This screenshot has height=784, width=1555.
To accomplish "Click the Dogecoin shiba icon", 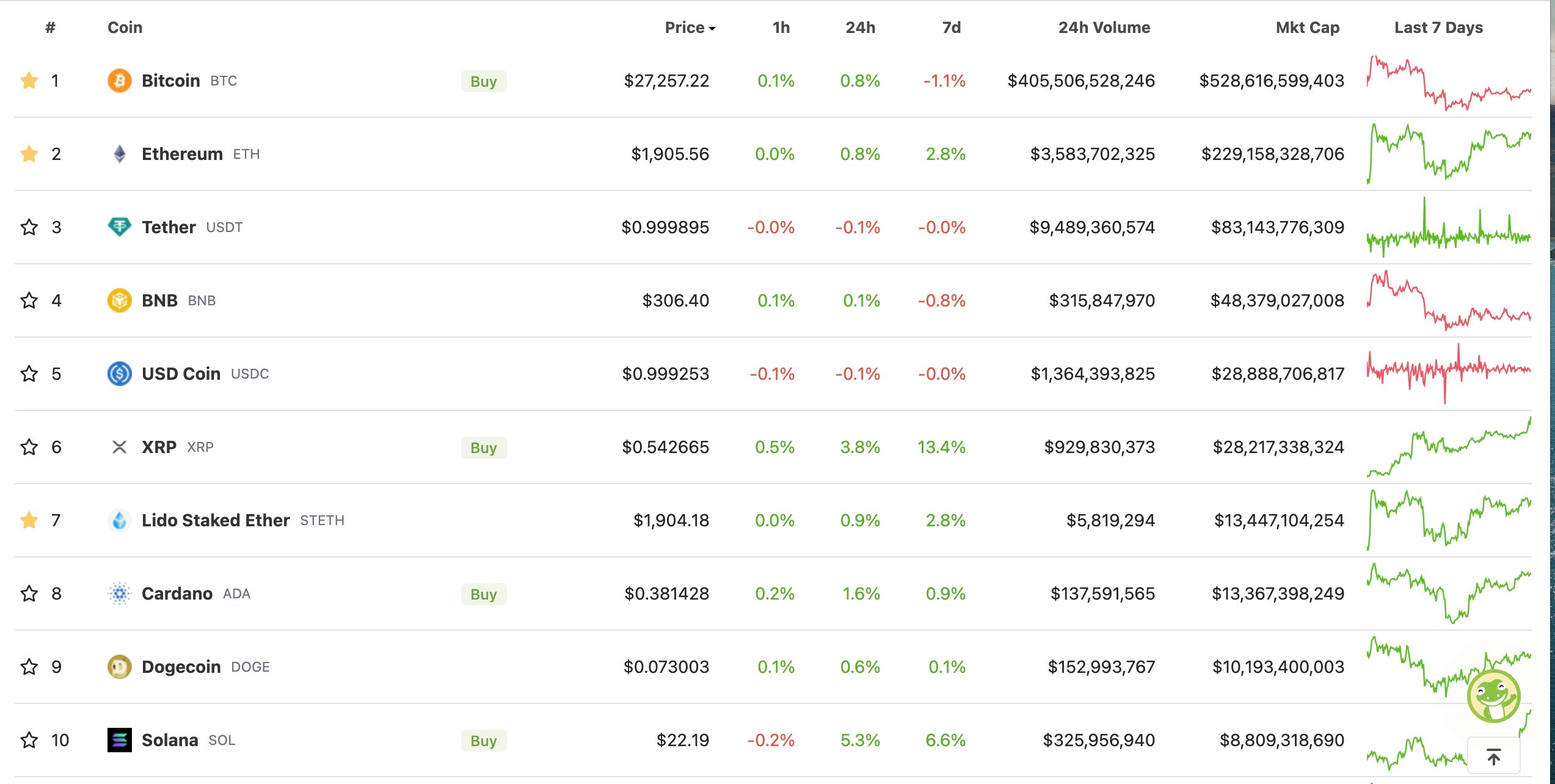I will (120, 667).
